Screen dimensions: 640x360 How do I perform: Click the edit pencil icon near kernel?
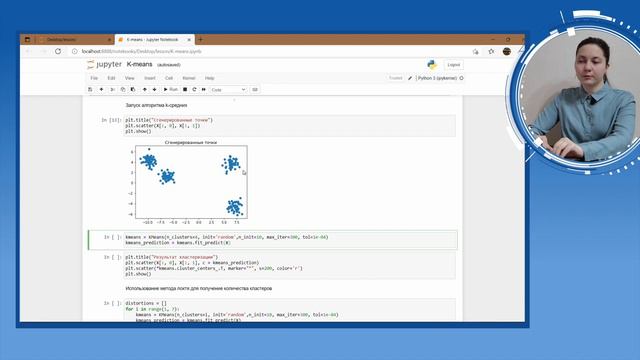(410, 78)
